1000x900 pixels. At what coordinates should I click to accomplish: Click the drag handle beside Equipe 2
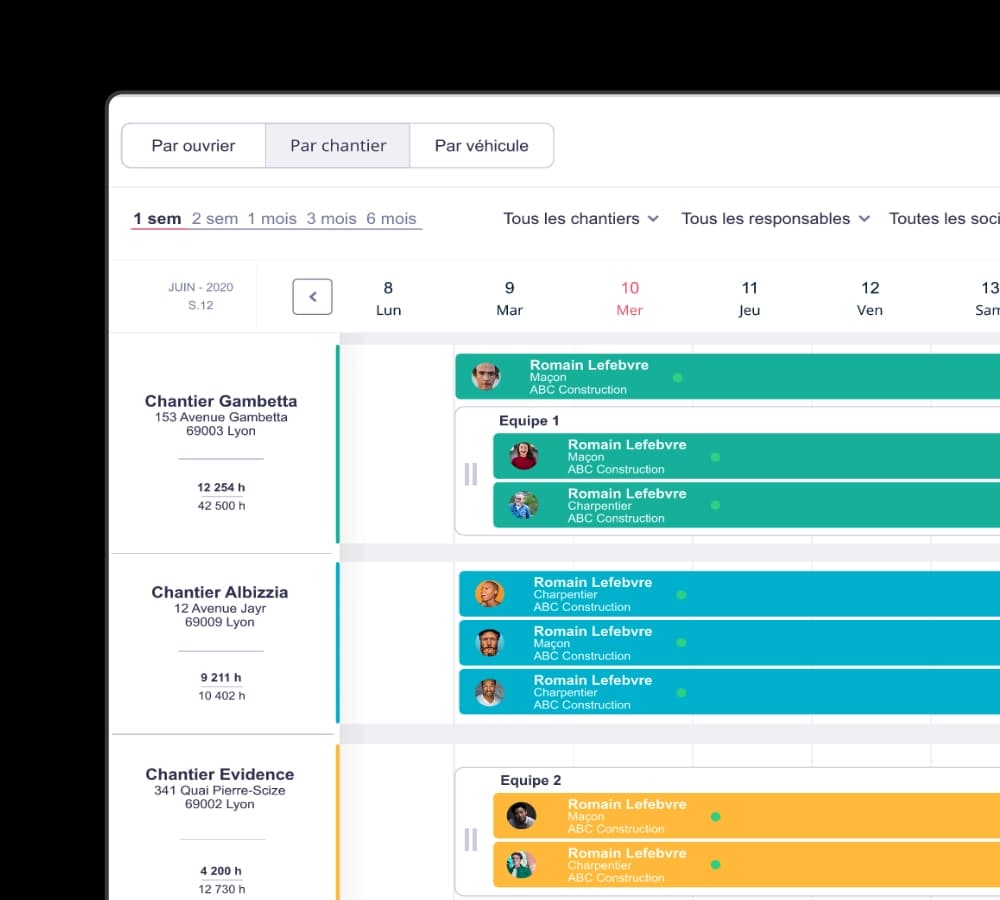coord(471,839)
